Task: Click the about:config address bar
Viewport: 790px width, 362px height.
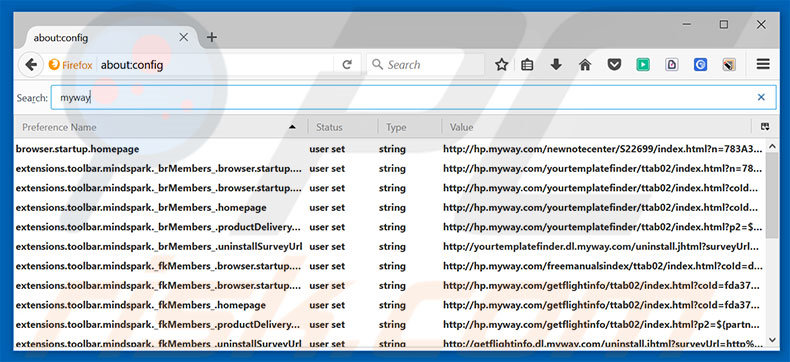Action: pyautogui.click(x=216, y=65)
